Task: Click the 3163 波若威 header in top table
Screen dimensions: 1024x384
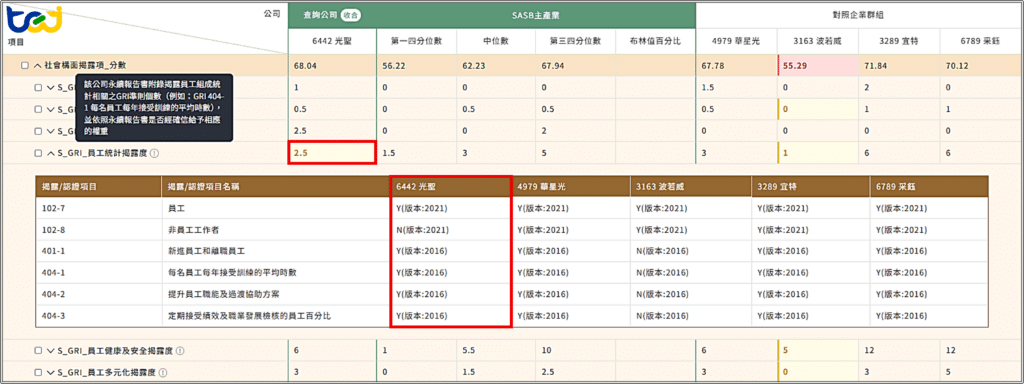Action: (817, 40)
